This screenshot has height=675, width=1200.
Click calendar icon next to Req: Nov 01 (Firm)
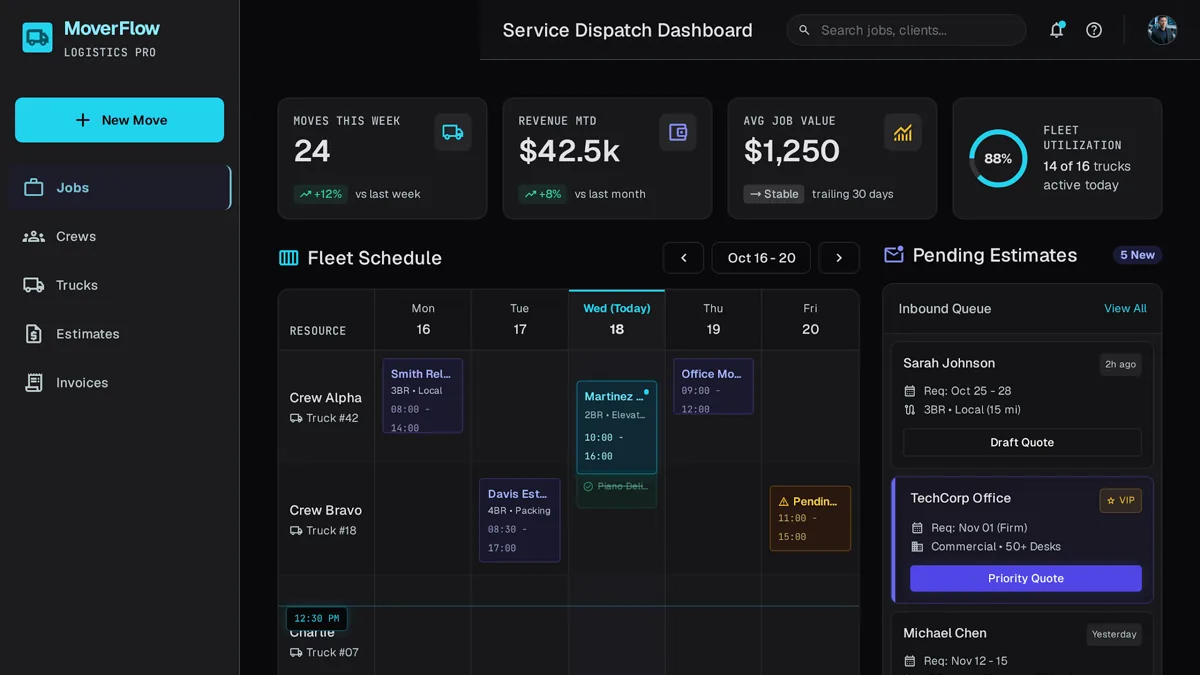[x=917, y=528]
